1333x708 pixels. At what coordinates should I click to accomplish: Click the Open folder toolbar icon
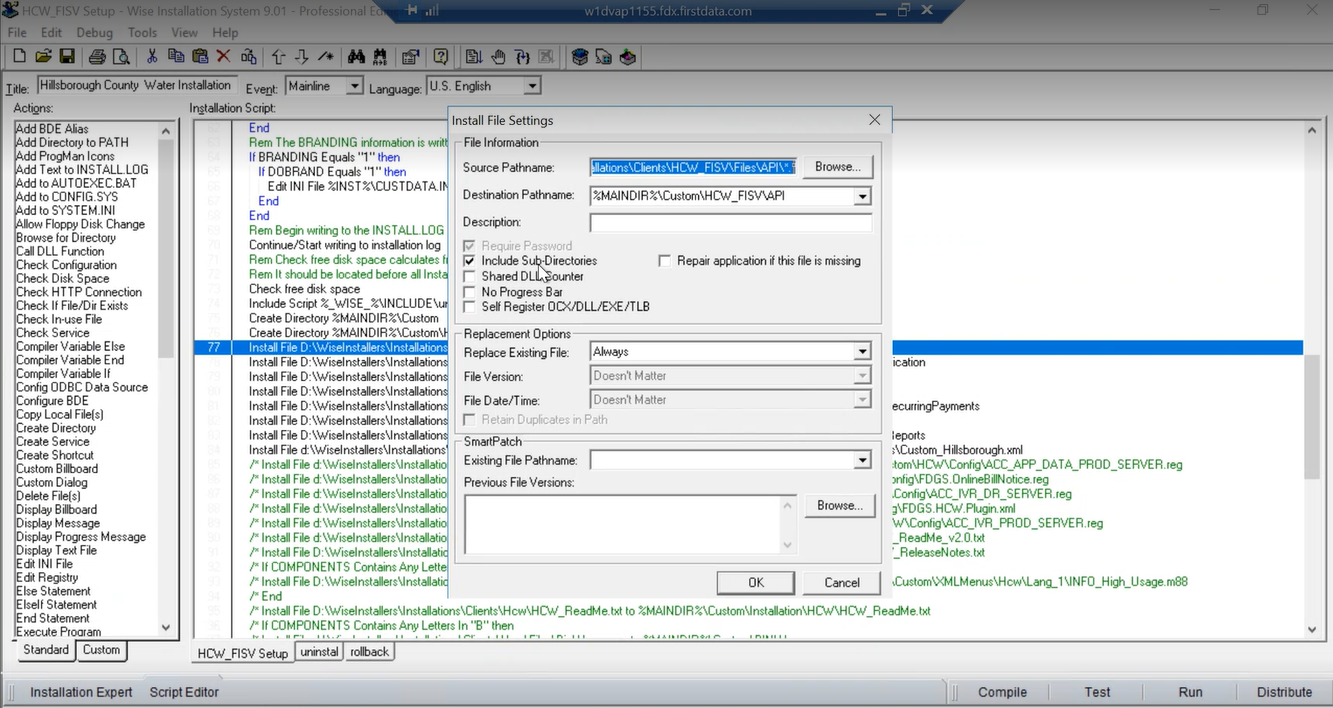tap(43, 57)
